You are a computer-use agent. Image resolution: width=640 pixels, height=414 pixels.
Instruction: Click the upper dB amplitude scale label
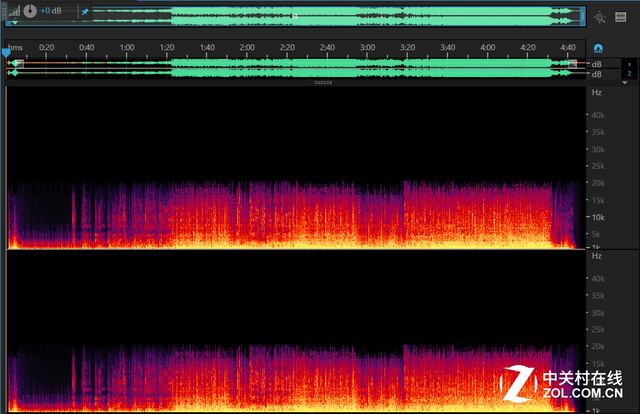point(597,63)
